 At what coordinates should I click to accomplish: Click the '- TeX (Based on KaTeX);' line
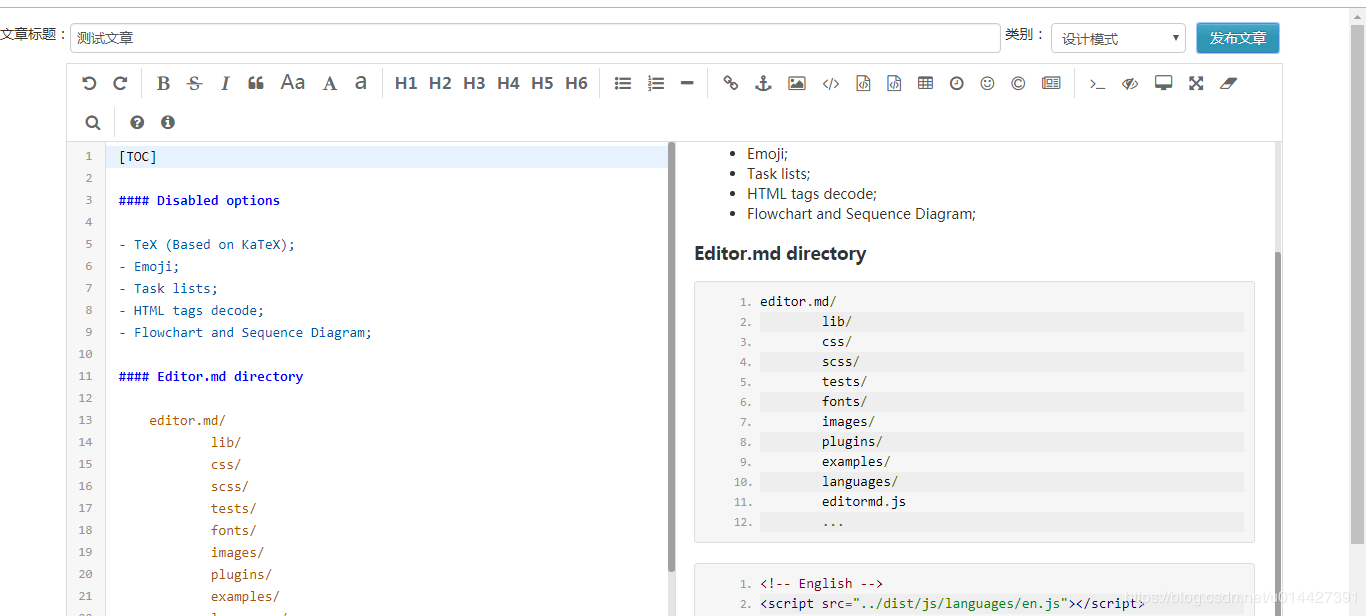tap(207, 244)
